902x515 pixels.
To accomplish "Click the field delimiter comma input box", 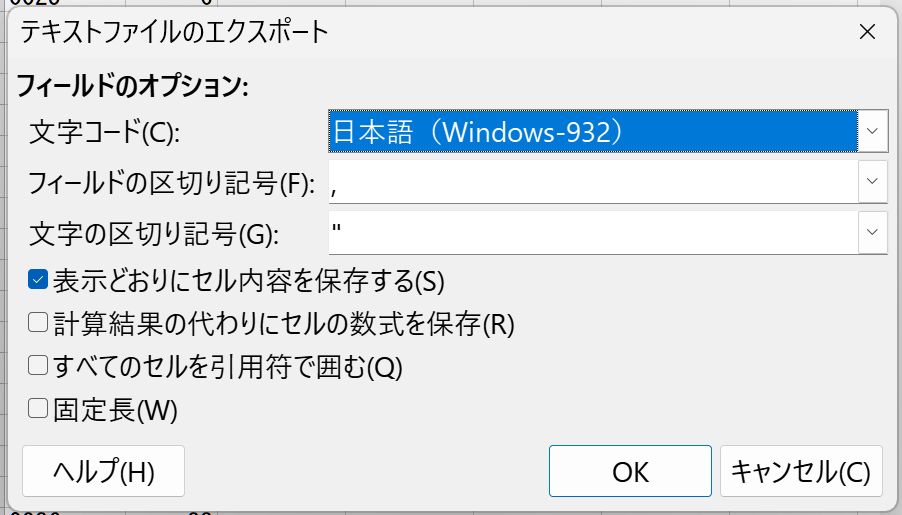I will coord(592,182).
